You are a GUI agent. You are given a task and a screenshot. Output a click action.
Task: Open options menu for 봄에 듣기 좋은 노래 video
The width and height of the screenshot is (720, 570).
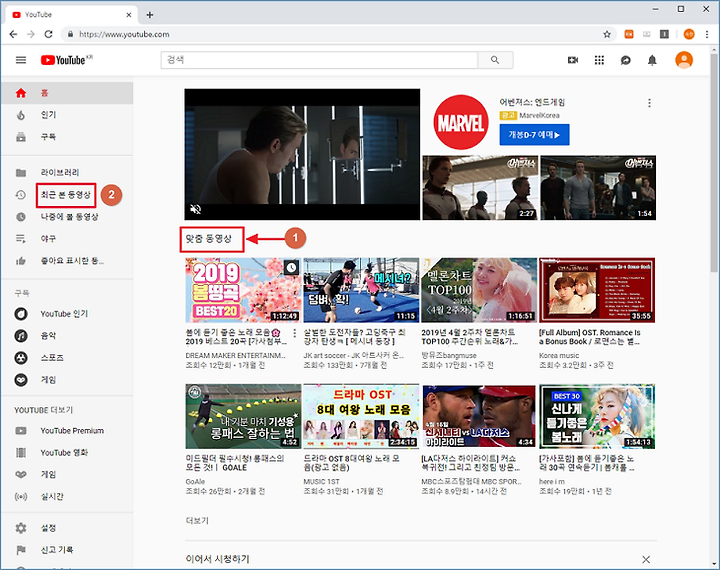click(294, 333)
